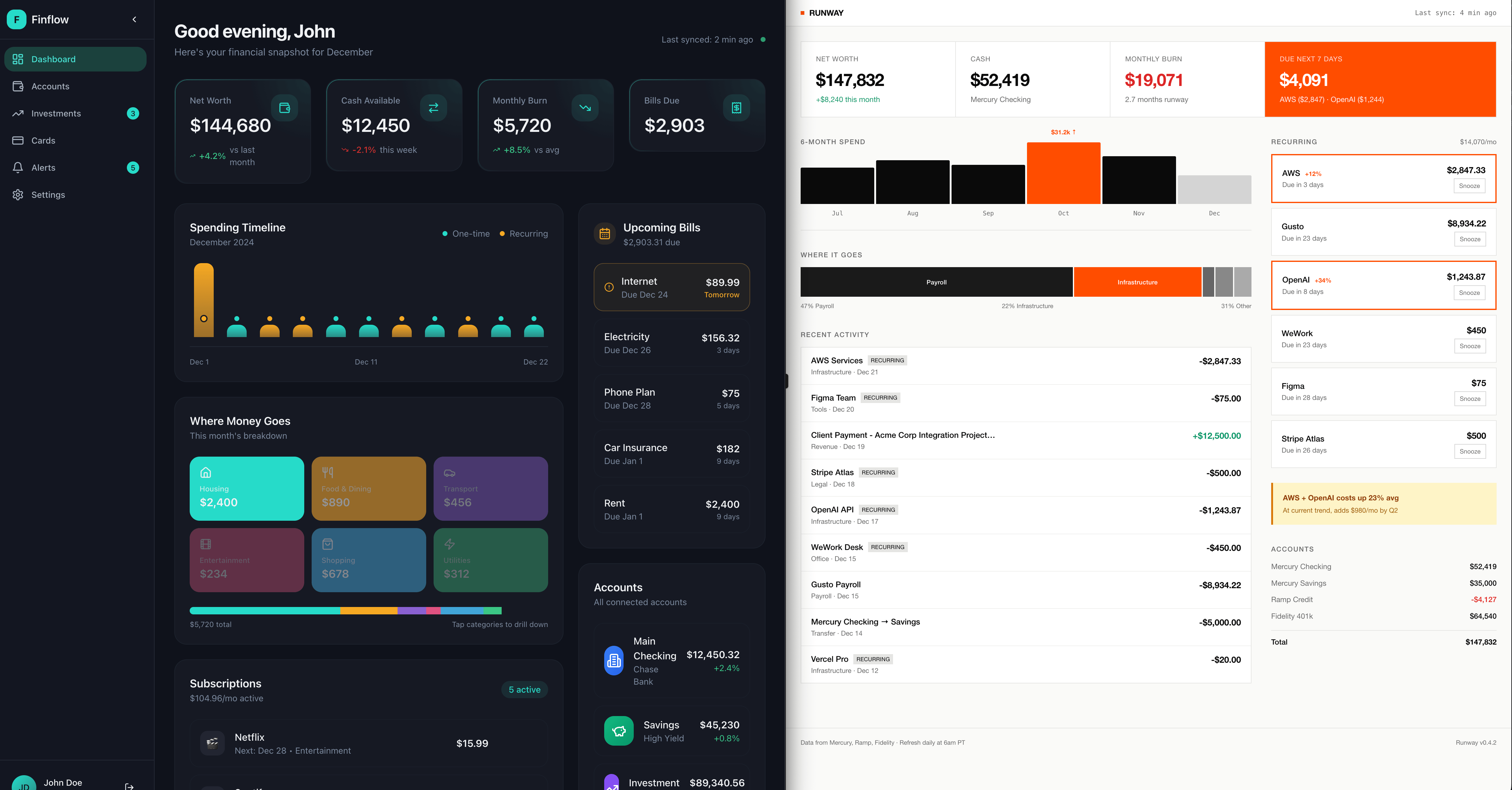Click the Cards icon
This screenshot has width=1512, height=790.
[18, 140]
